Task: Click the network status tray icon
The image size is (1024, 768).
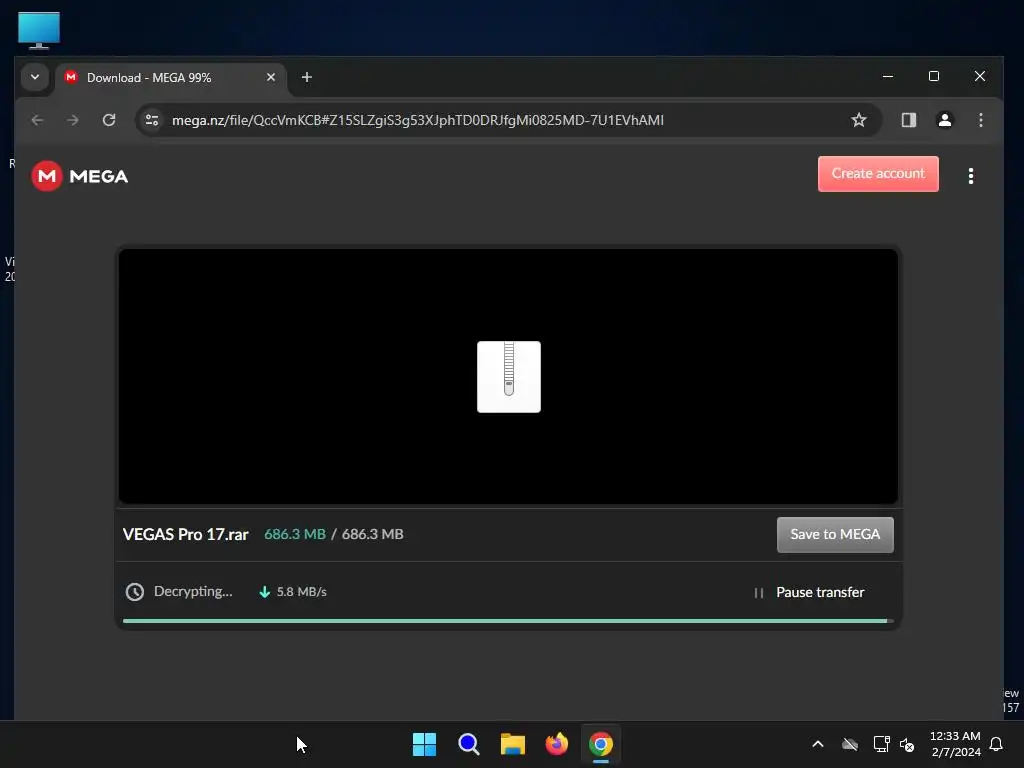Action: 881,744
